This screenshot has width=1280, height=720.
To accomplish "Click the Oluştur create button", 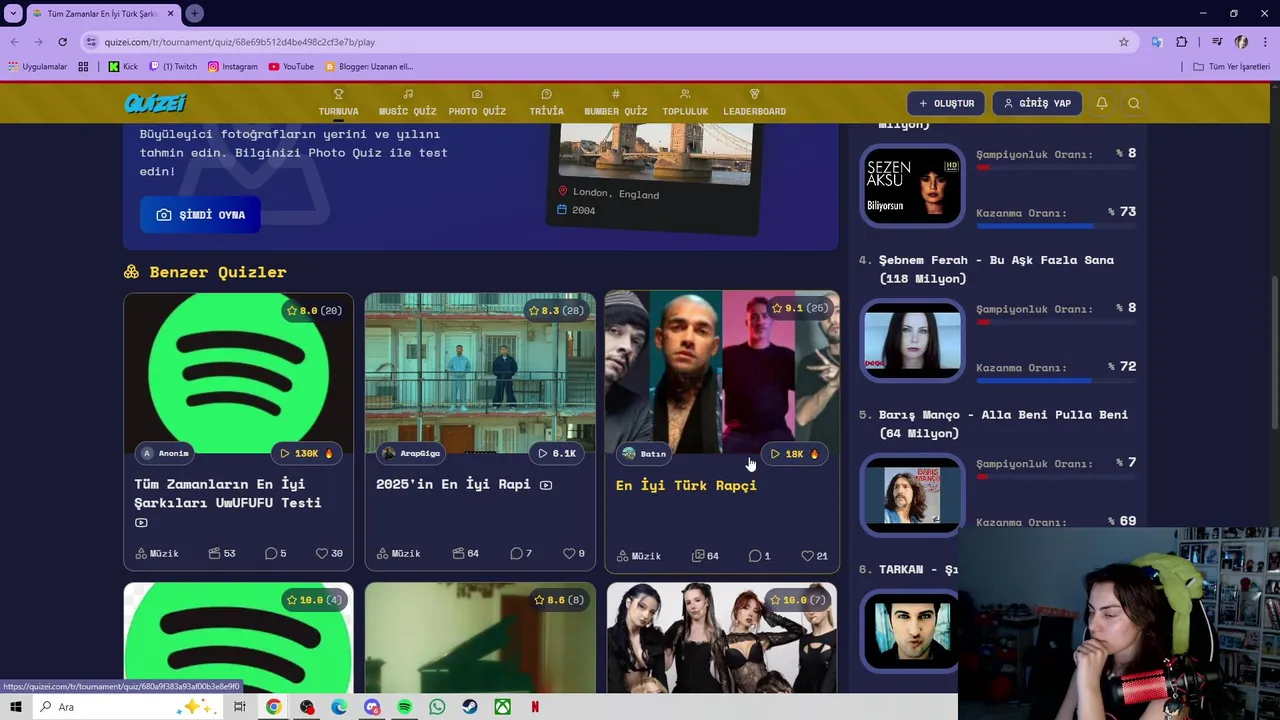I will [x=946, y=103].
